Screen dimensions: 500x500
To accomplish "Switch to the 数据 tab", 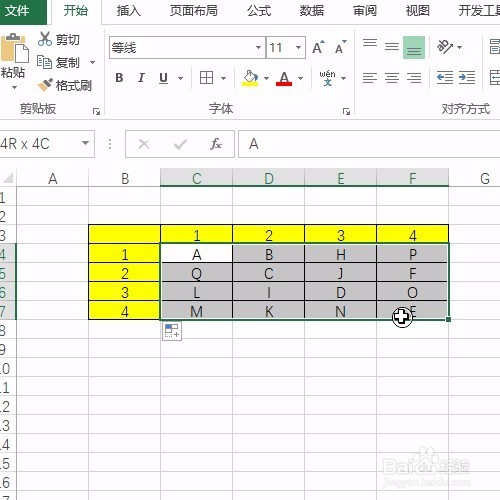I will point(312,11).
